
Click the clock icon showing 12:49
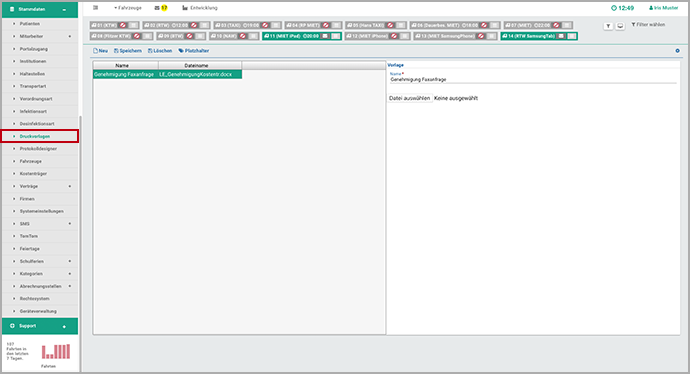coord(613,8)
